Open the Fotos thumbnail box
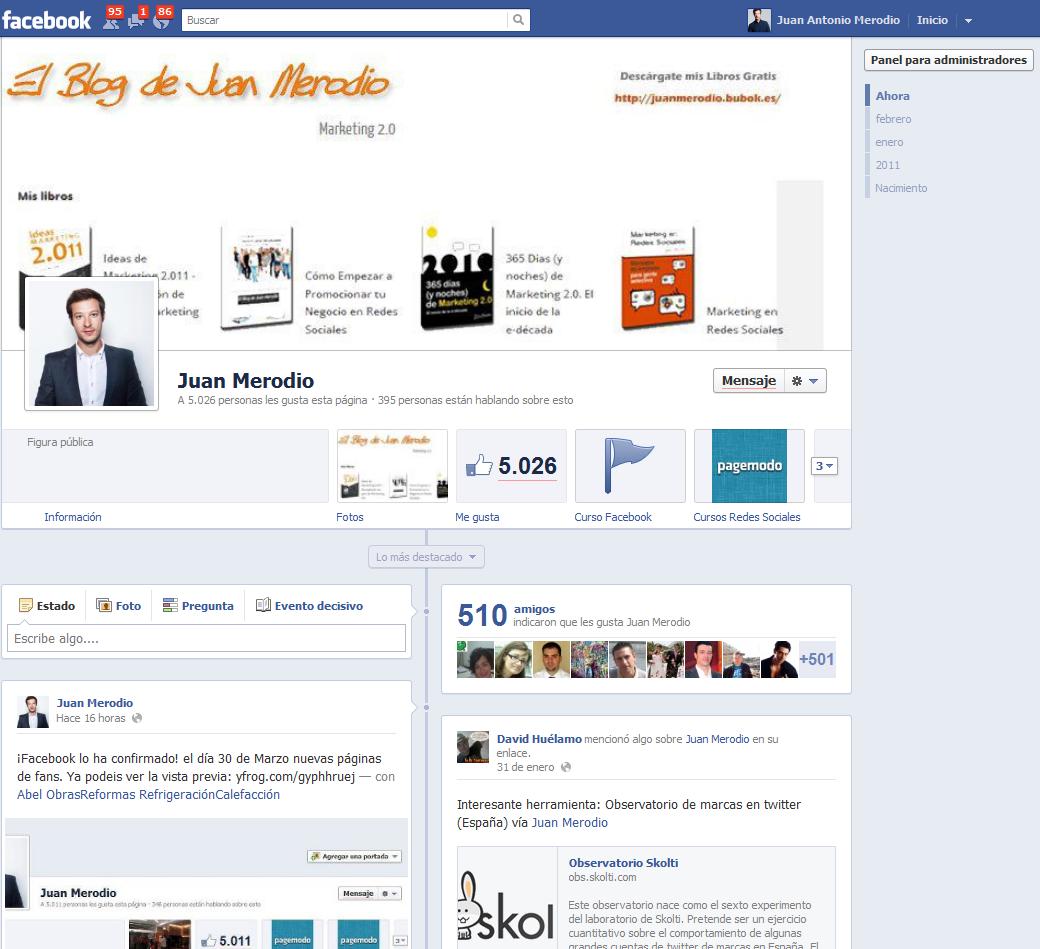 [x=392, y=466]
